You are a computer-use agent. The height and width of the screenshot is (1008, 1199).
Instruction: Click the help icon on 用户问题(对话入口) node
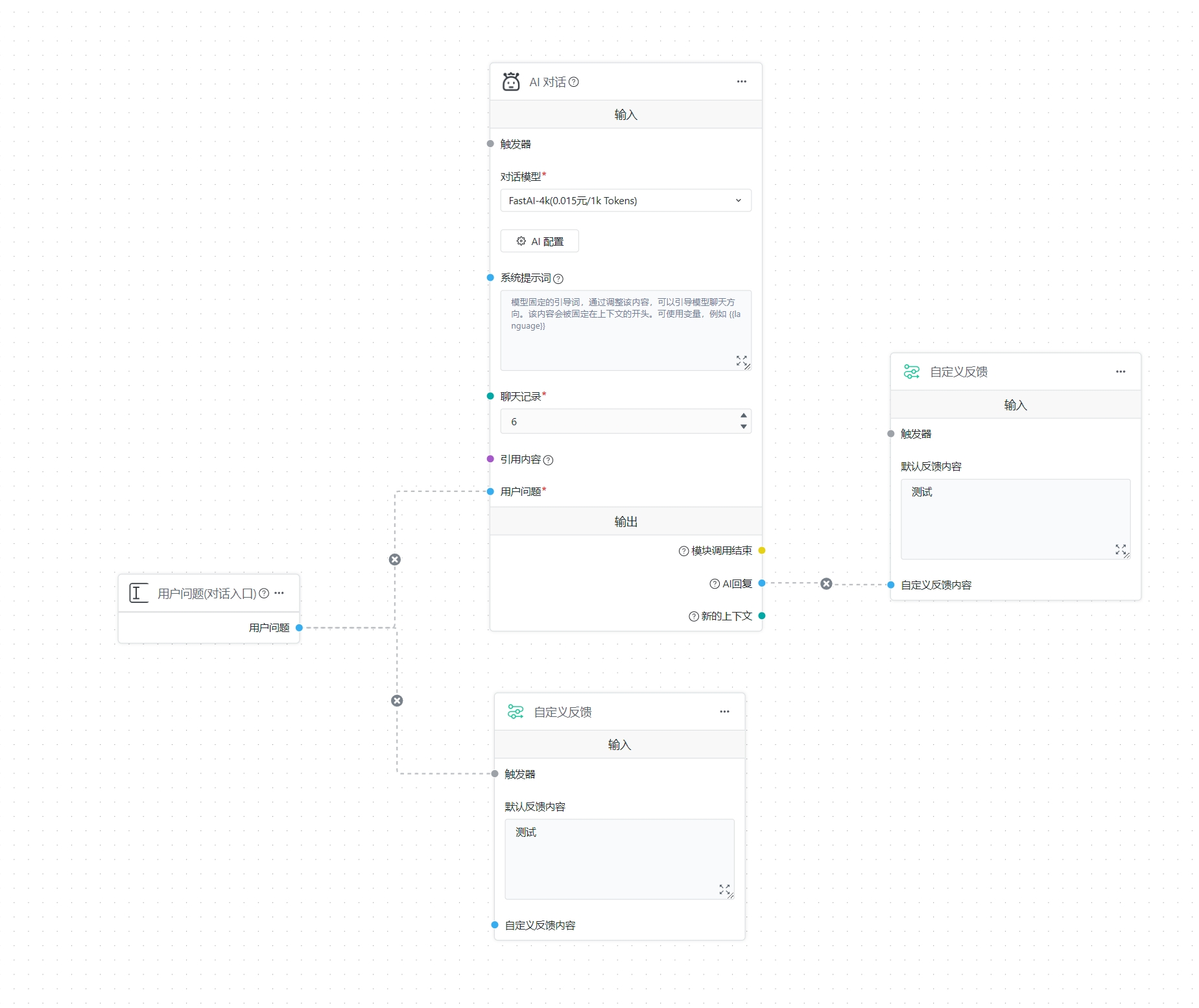264,594
